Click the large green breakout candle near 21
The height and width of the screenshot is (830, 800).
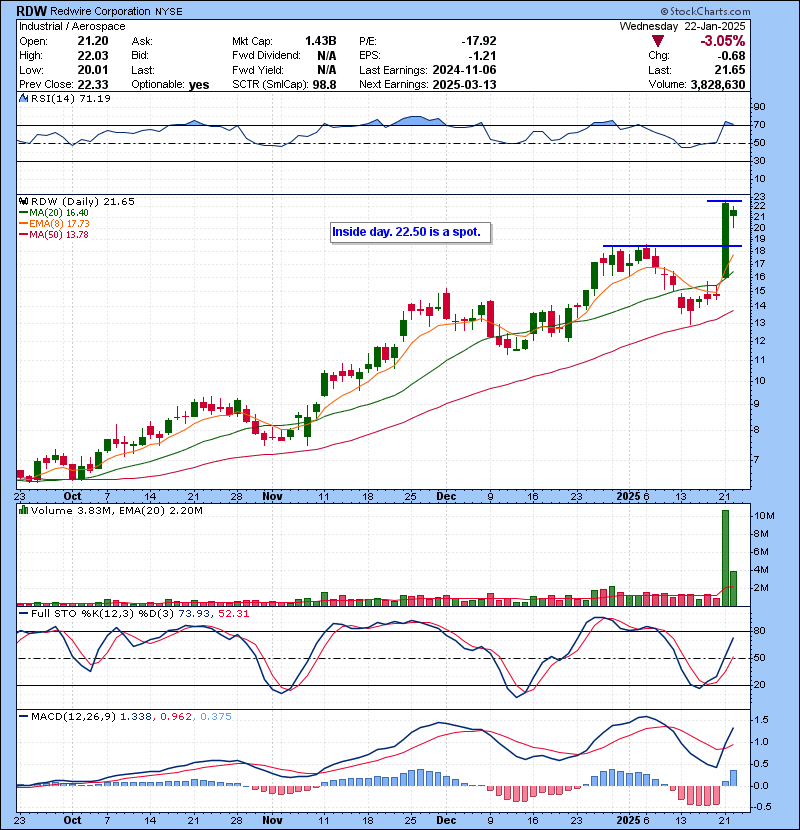pos(725,240)
